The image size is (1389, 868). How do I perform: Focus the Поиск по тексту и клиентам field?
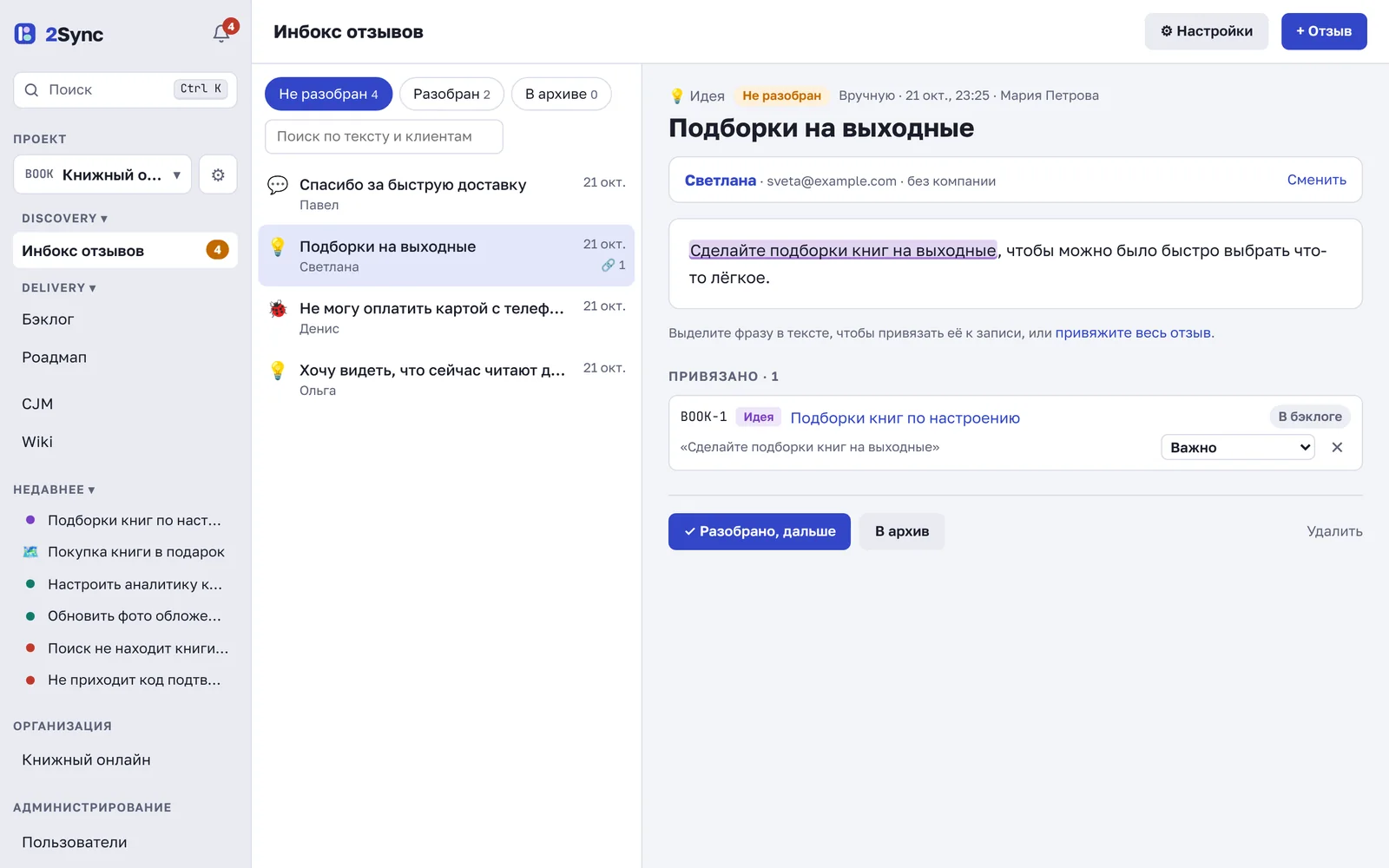pos(384,136)
